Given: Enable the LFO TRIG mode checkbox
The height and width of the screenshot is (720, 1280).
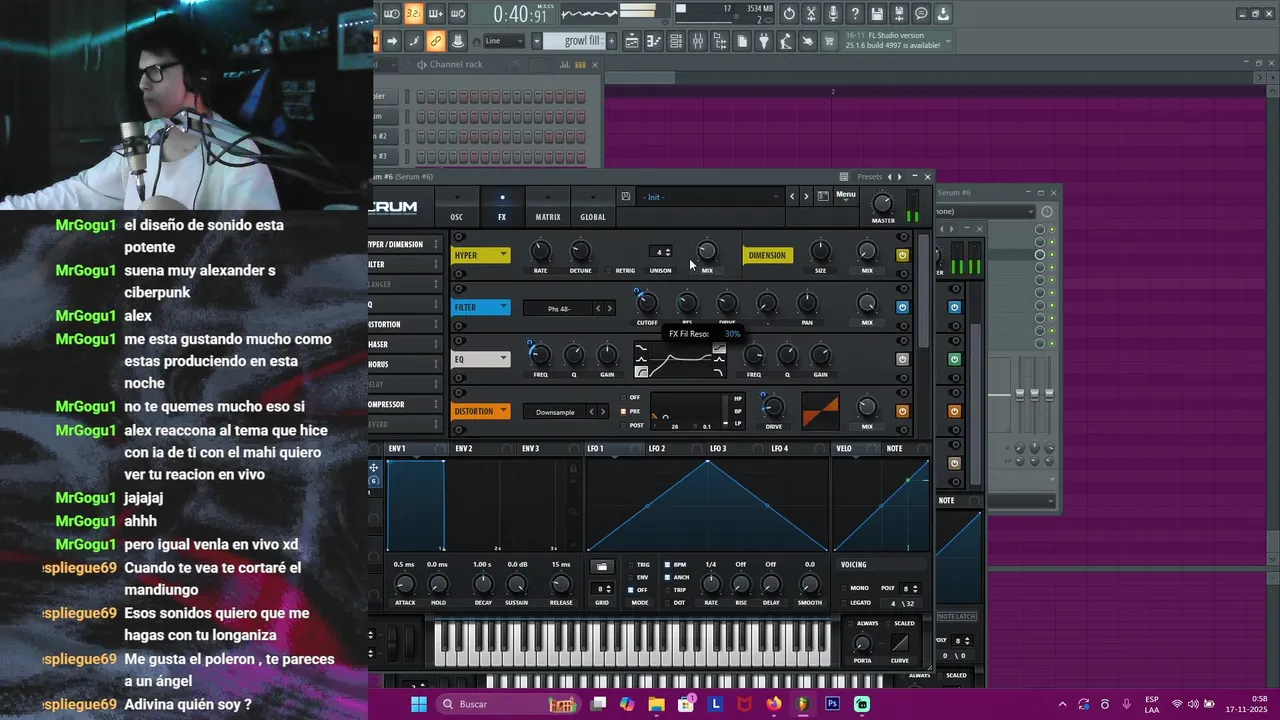Looking at the screenshot, I should coord(630,565).
